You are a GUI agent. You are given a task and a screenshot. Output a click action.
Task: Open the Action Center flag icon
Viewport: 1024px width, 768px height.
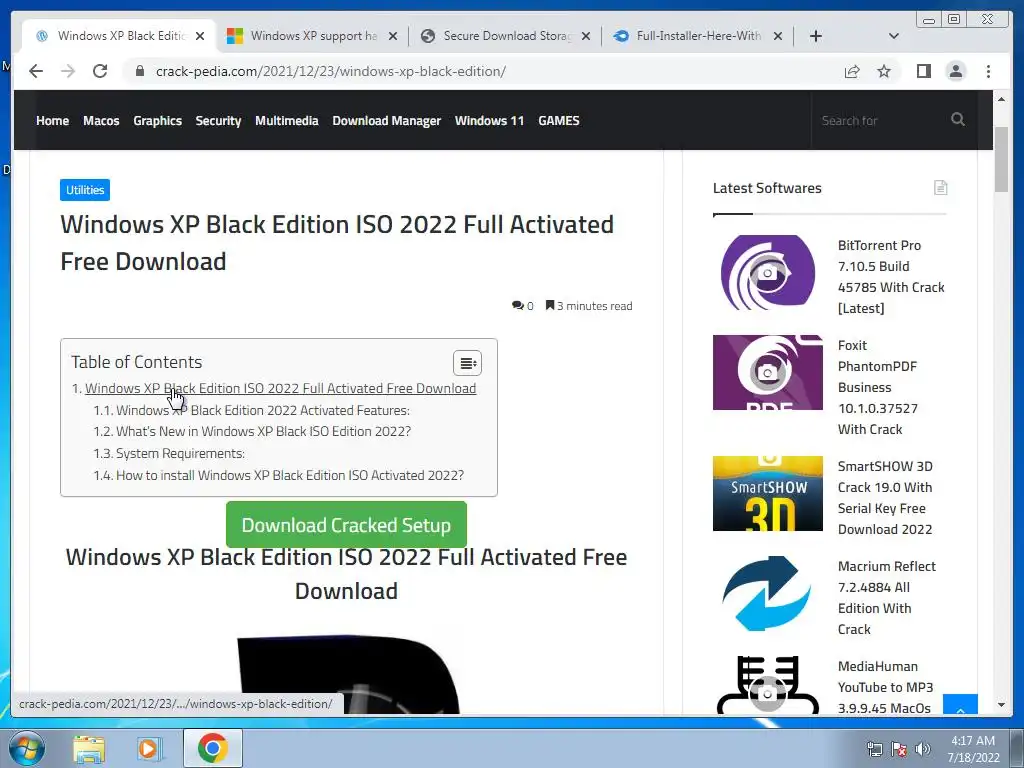[x=899, y=749]
